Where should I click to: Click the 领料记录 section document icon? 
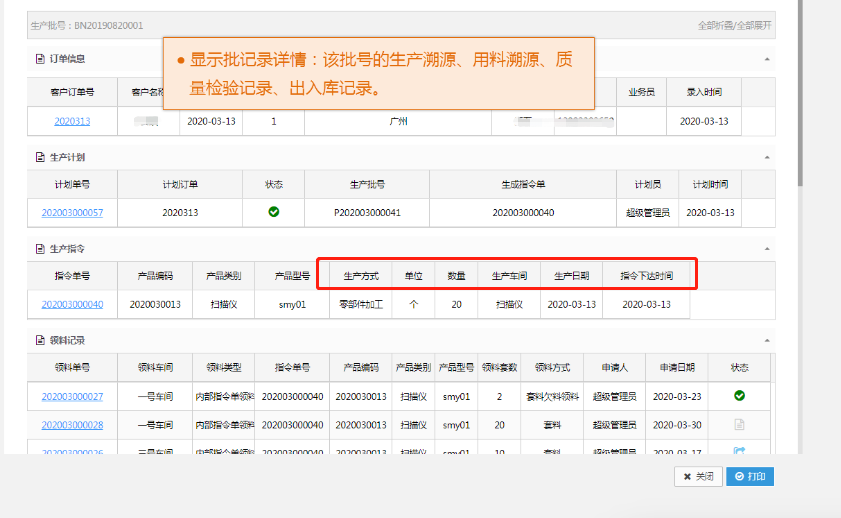point(40,341)
